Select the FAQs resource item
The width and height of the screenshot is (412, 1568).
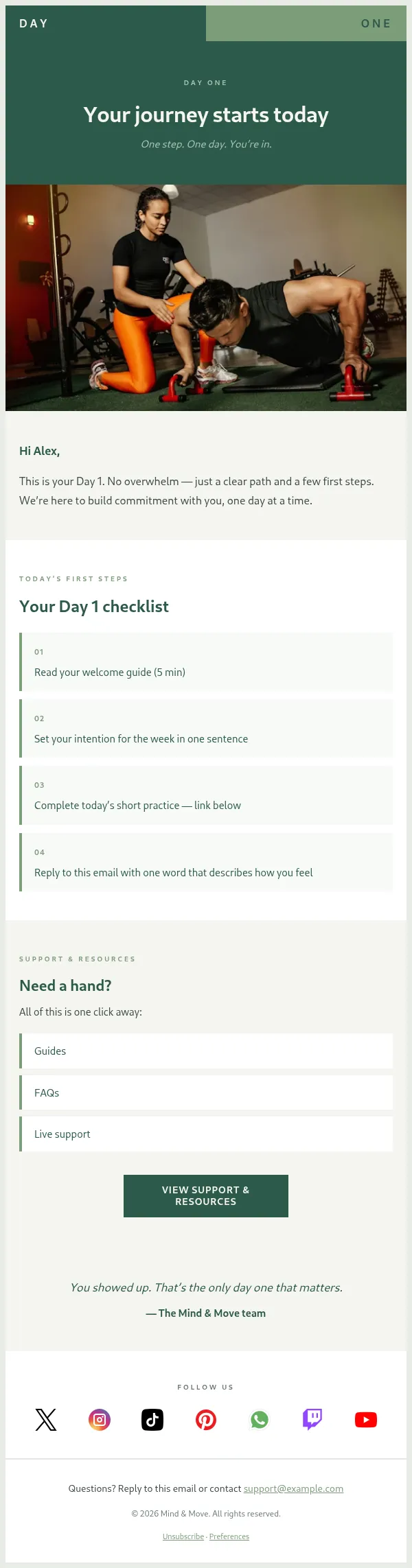point(206,1092)
